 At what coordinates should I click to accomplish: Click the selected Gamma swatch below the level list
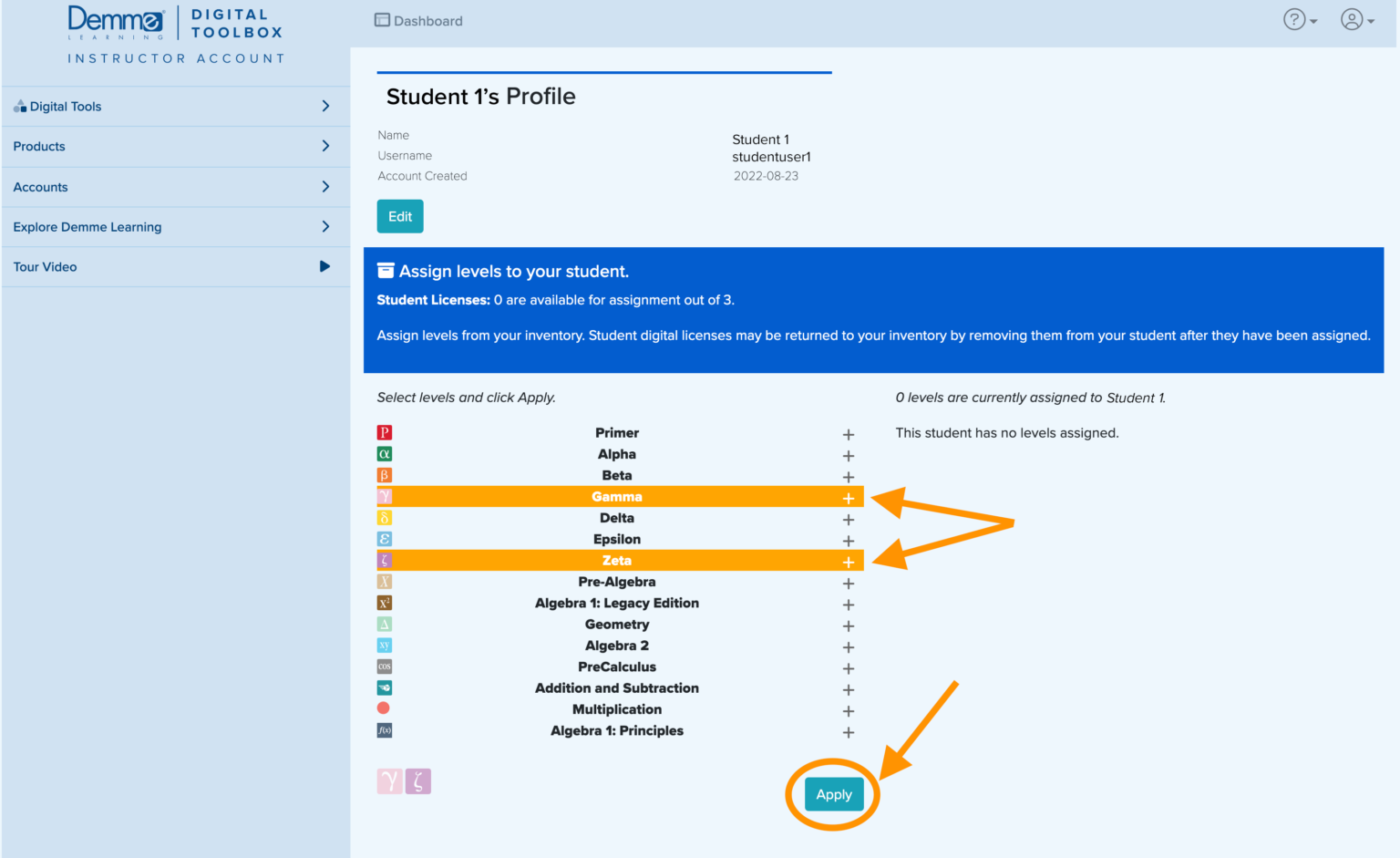[389, 780]
